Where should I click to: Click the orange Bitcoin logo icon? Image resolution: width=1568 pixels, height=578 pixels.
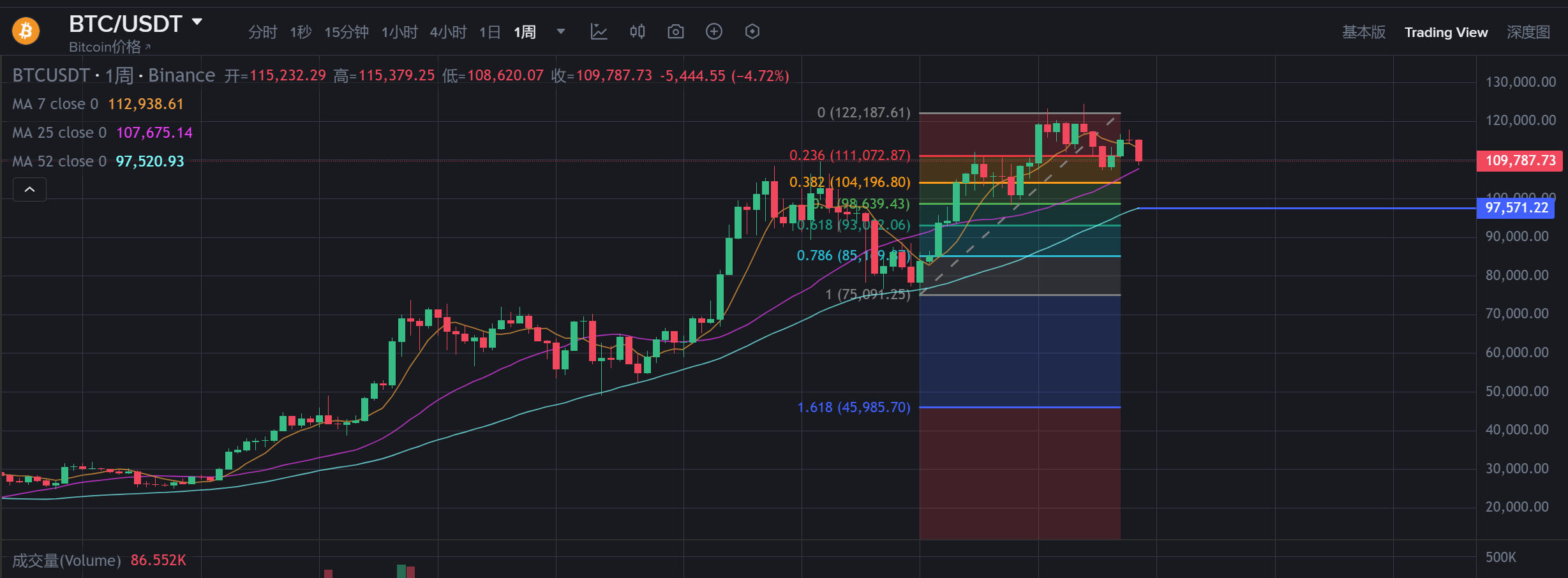click(26, 31)
